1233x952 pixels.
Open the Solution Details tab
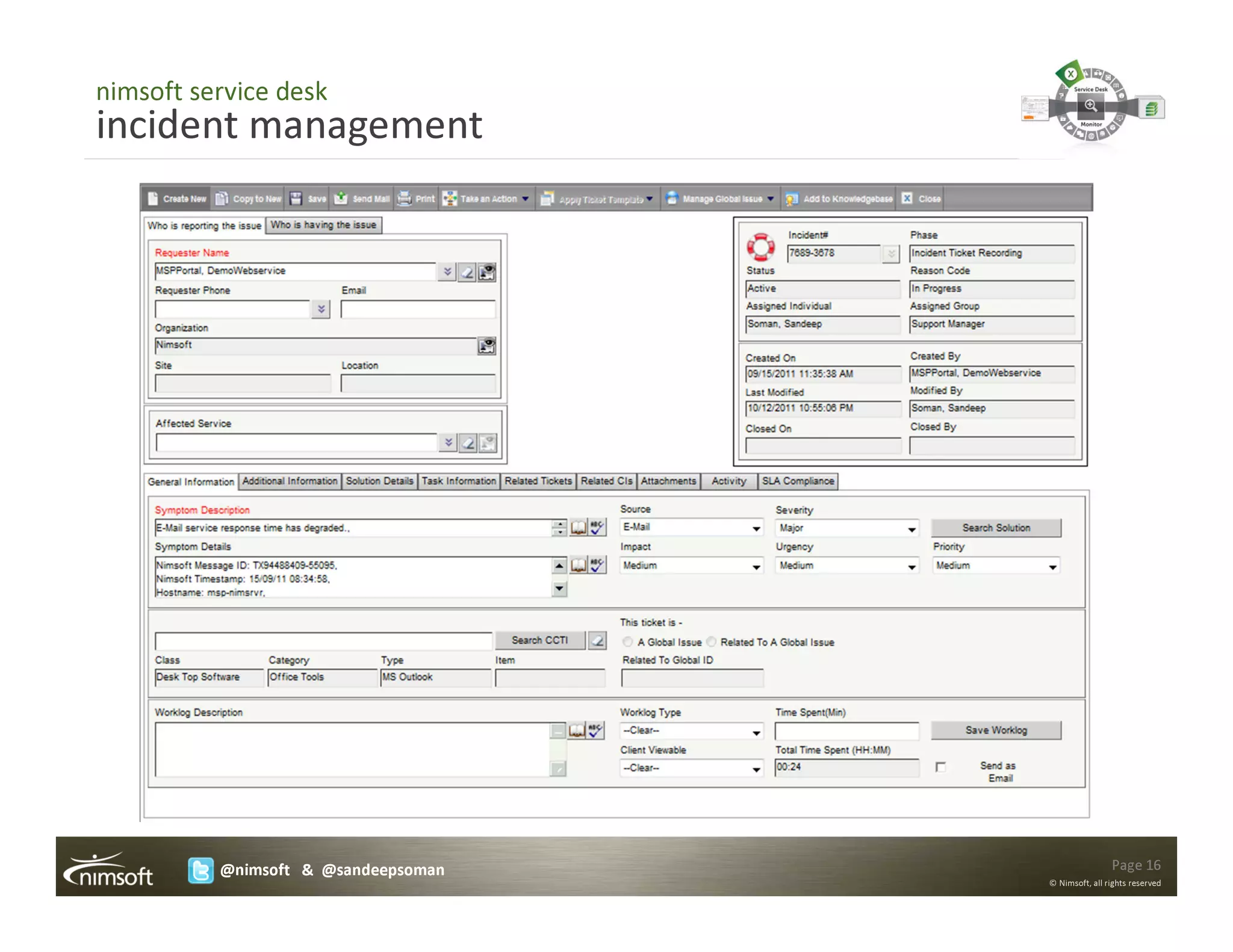point(380,481)
